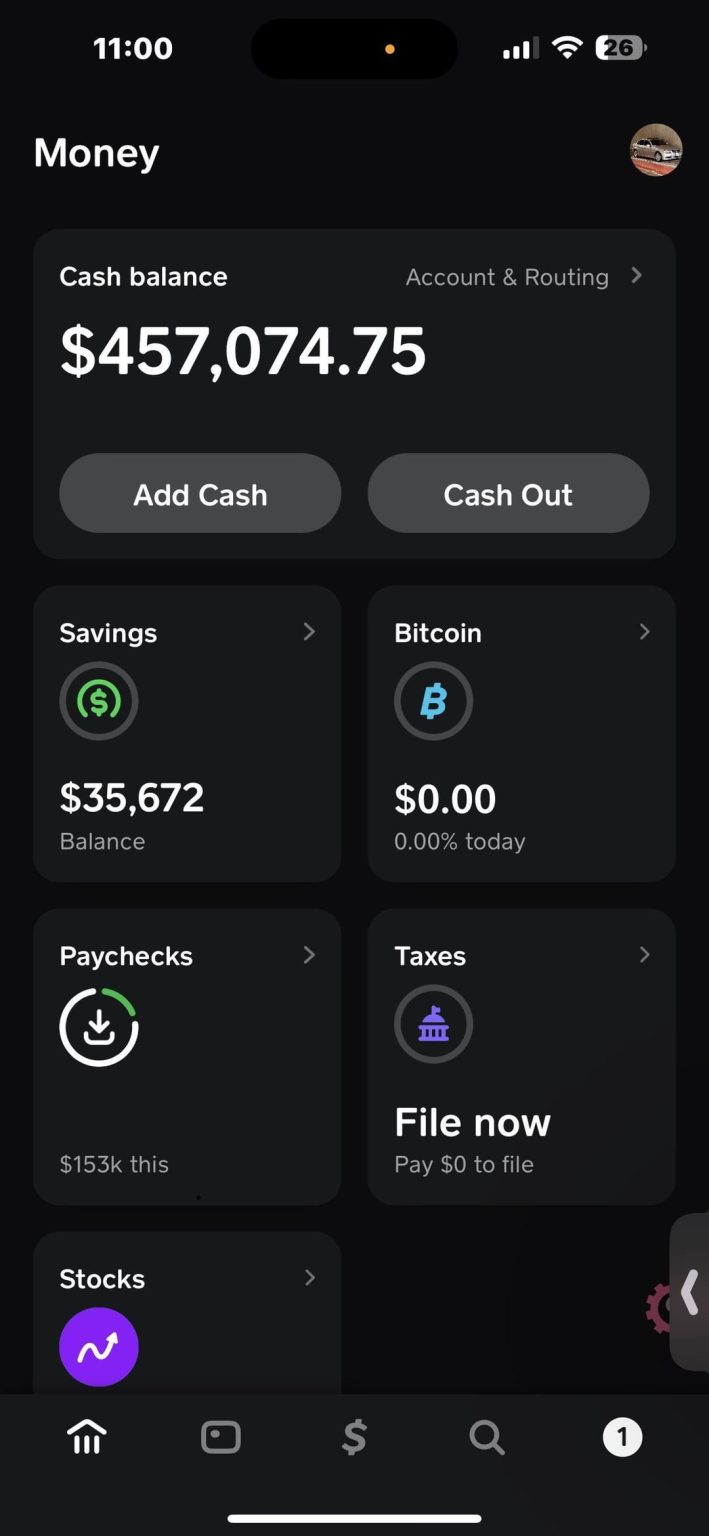This screenshot has height=1536, width=709.
Task: Tap the Paychecks download circle icon
Action: click(99, 1026)
